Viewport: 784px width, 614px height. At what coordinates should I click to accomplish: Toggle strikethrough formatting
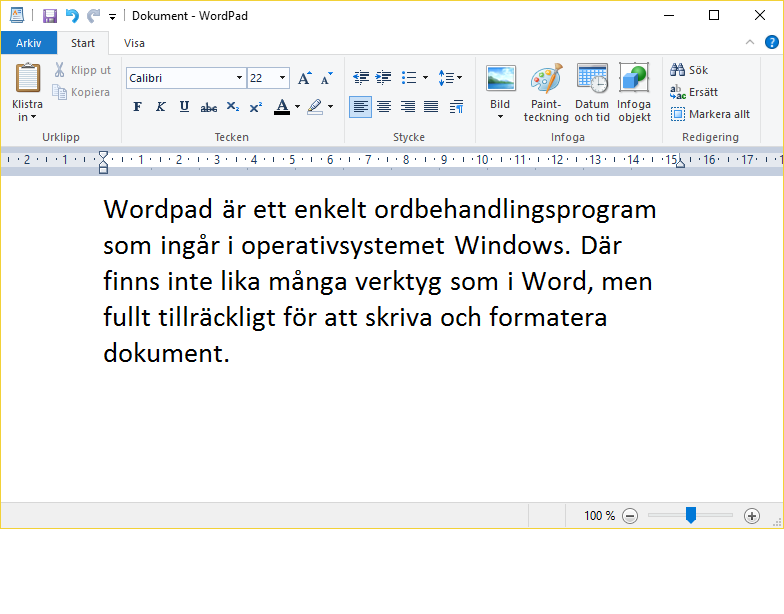pos(208,107)
